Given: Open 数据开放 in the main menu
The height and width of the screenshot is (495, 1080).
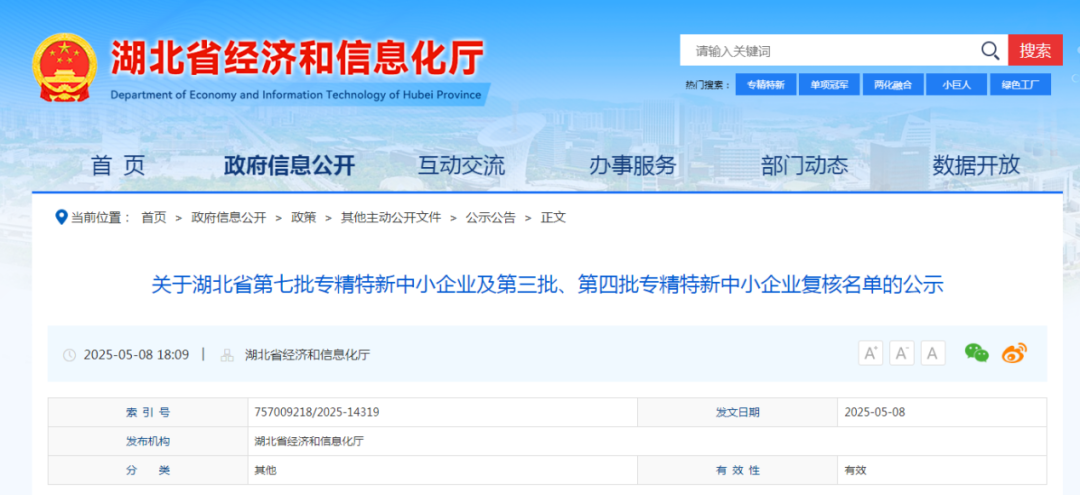Looking at the screenshot, I should point(976,165).
